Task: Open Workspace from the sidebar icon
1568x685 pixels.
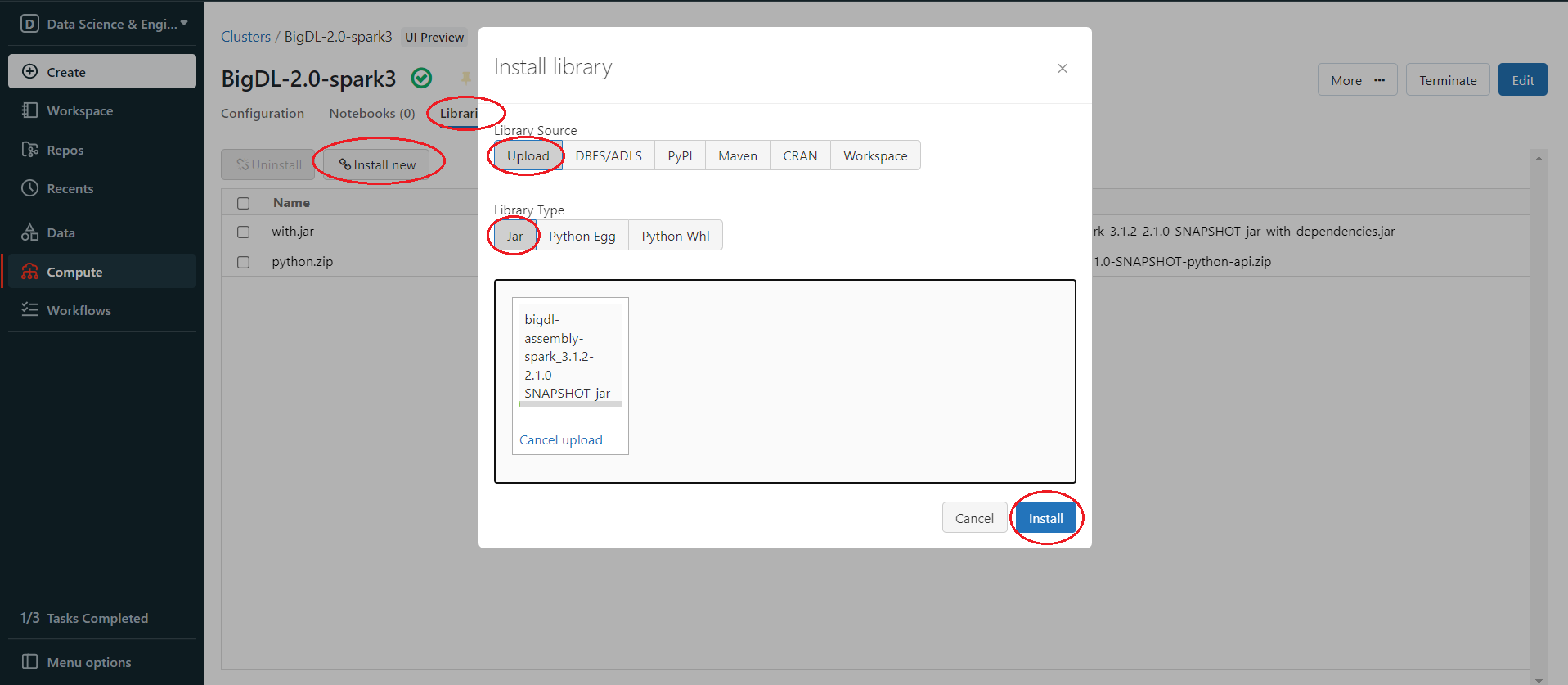Action: click(29, 110)
